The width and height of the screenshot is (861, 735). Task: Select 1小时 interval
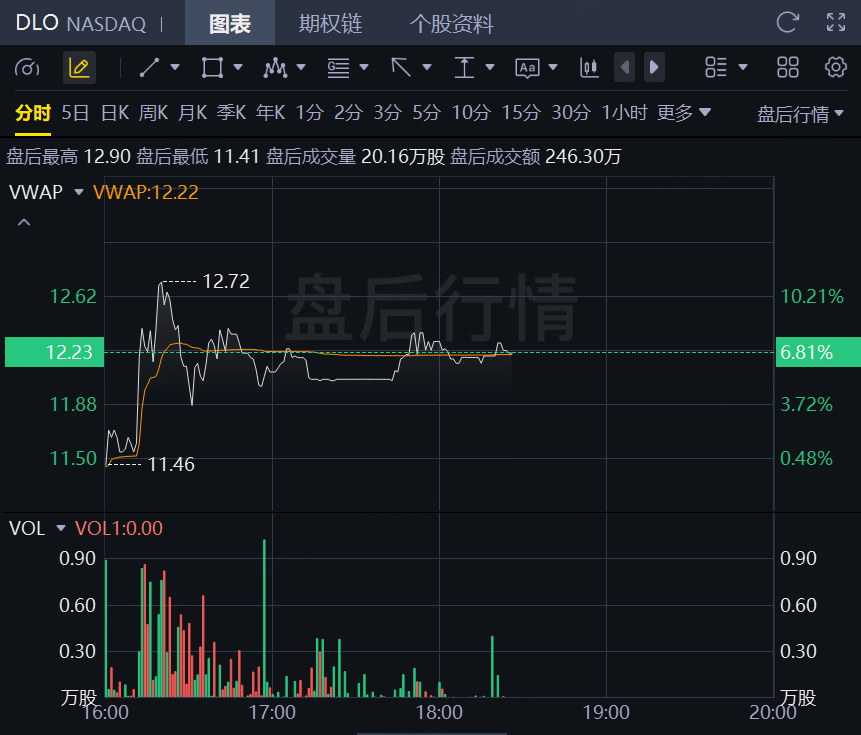[624, 113]
